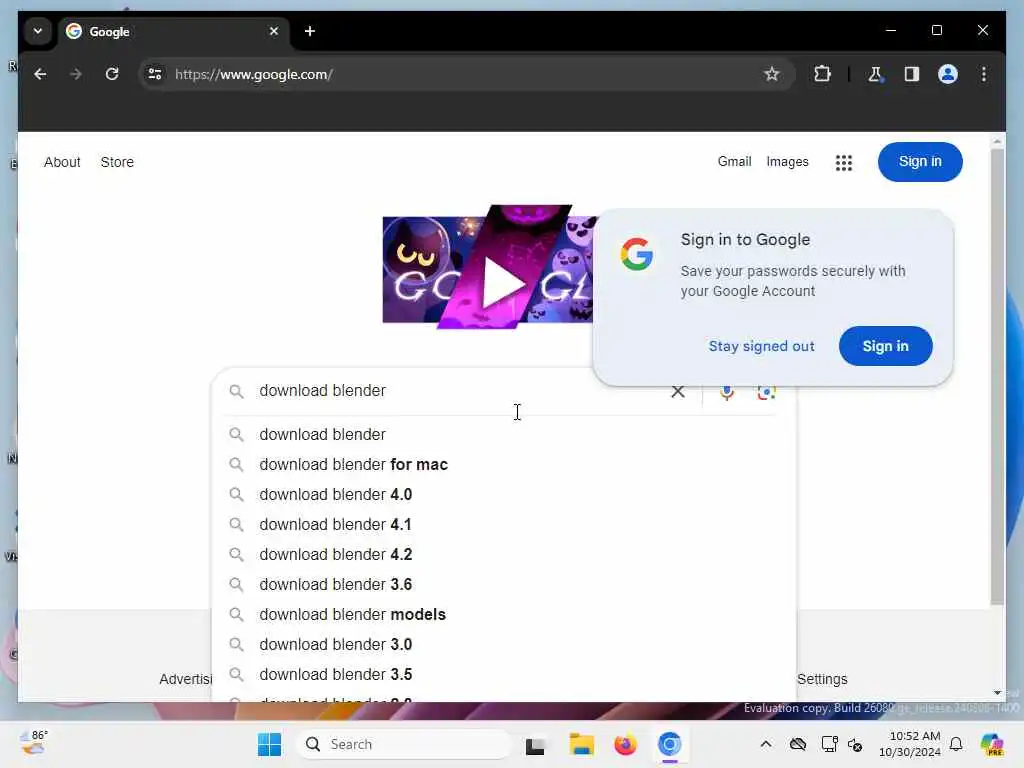Open the Copilot icon in taskbar
Image resolution: width=1024 pixels, height=768 pixels.
[992, 744]
